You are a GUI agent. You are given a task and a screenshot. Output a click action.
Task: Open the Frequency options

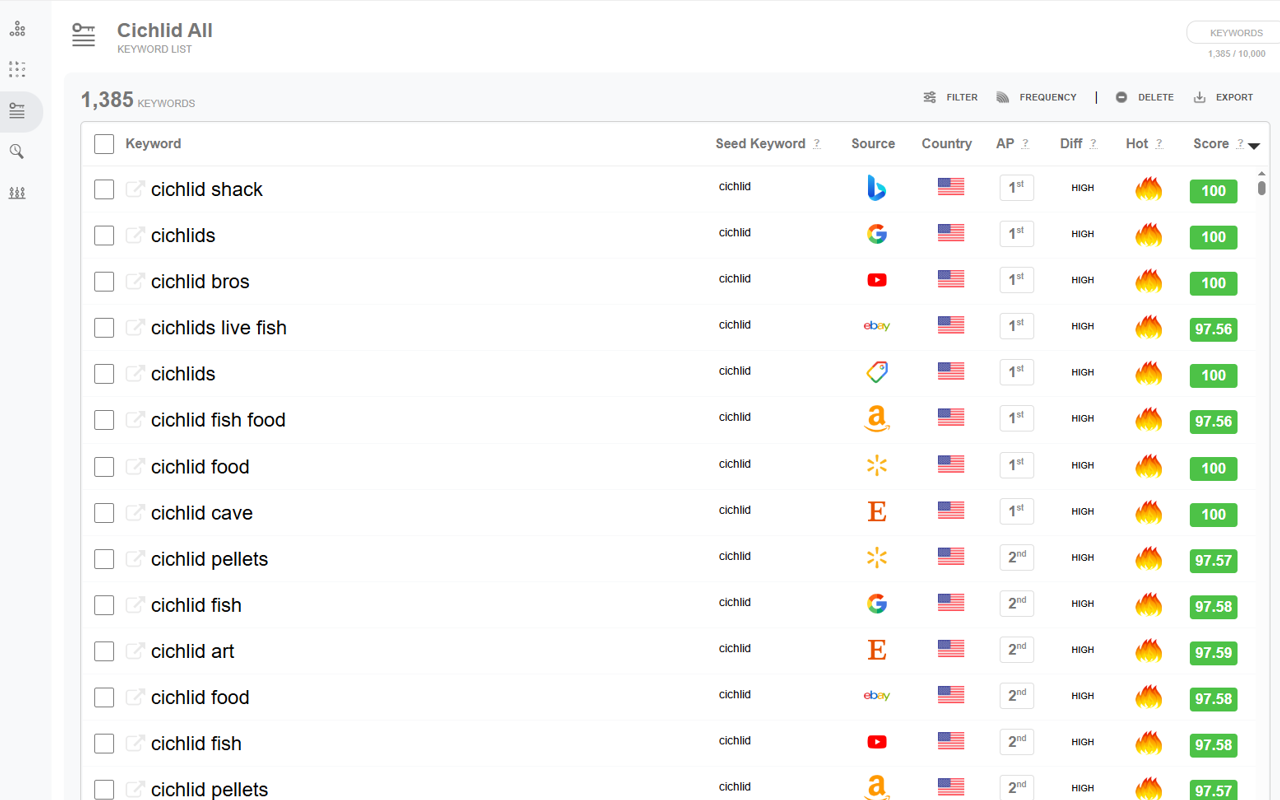tap(1036, 97)
